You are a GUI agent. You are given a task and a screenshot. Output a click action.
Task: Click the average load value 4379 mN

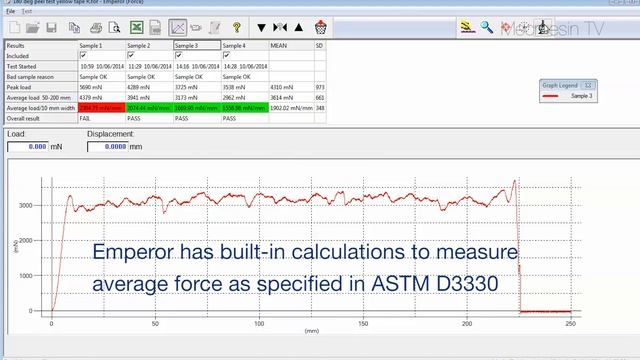point(91,98)
